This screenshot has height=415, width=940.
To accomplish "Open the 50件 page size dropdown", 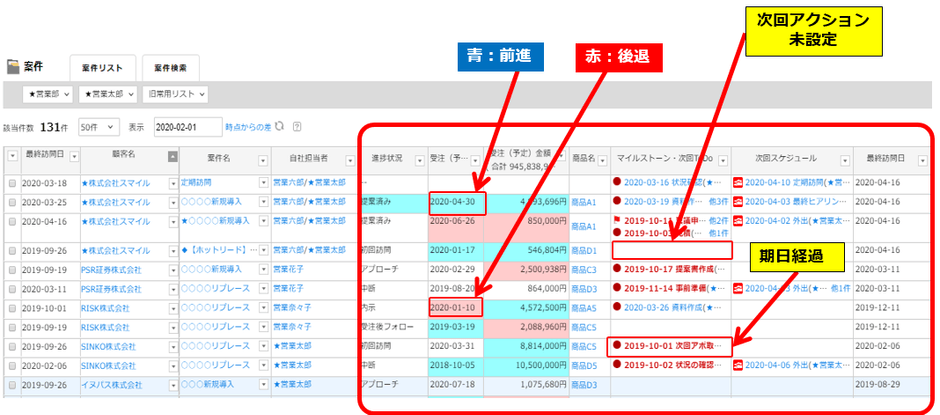I will pos(99,127).
